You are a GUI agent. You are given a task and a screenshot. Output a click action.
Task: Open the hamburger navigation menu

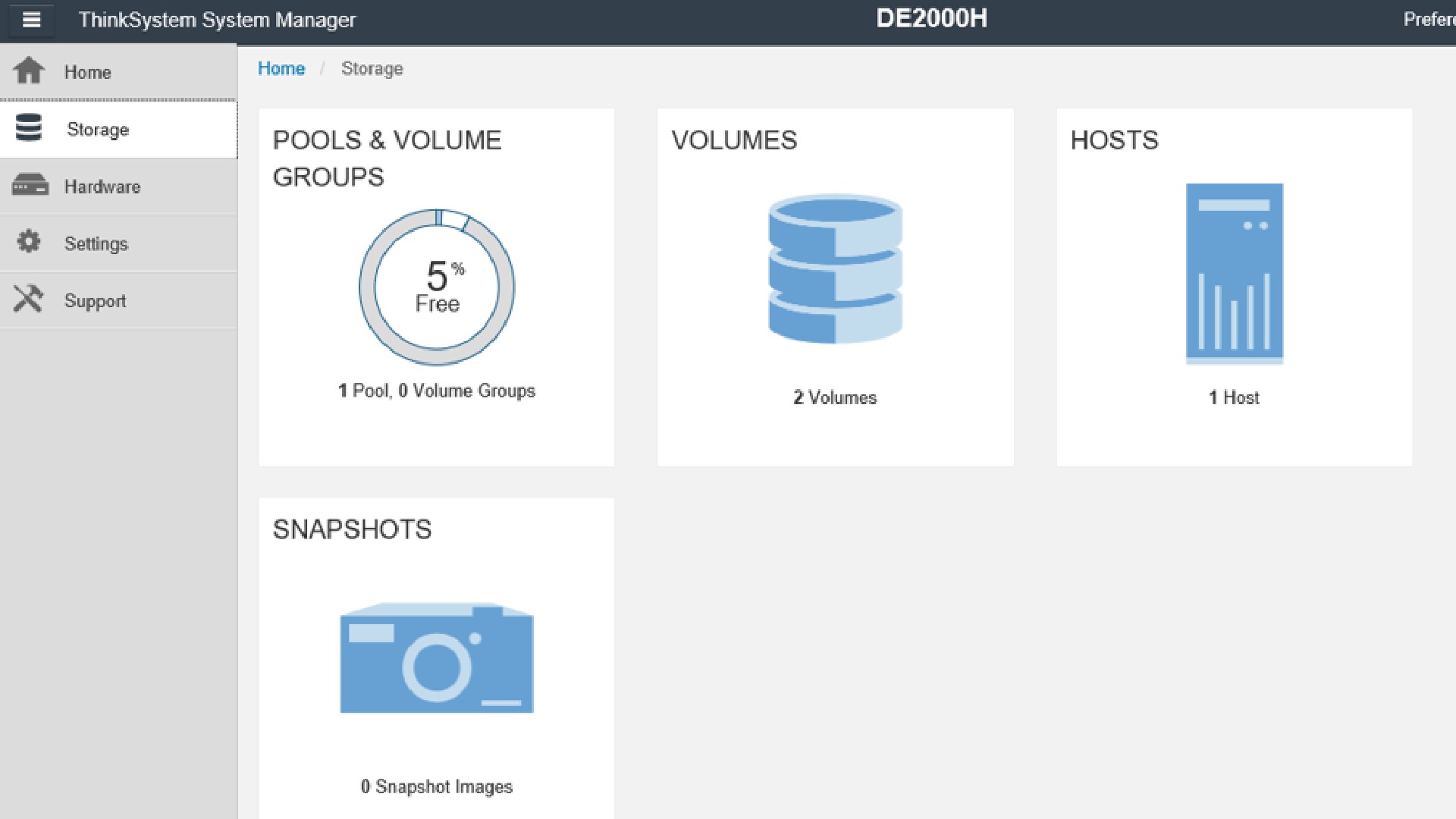pos(31,20)
